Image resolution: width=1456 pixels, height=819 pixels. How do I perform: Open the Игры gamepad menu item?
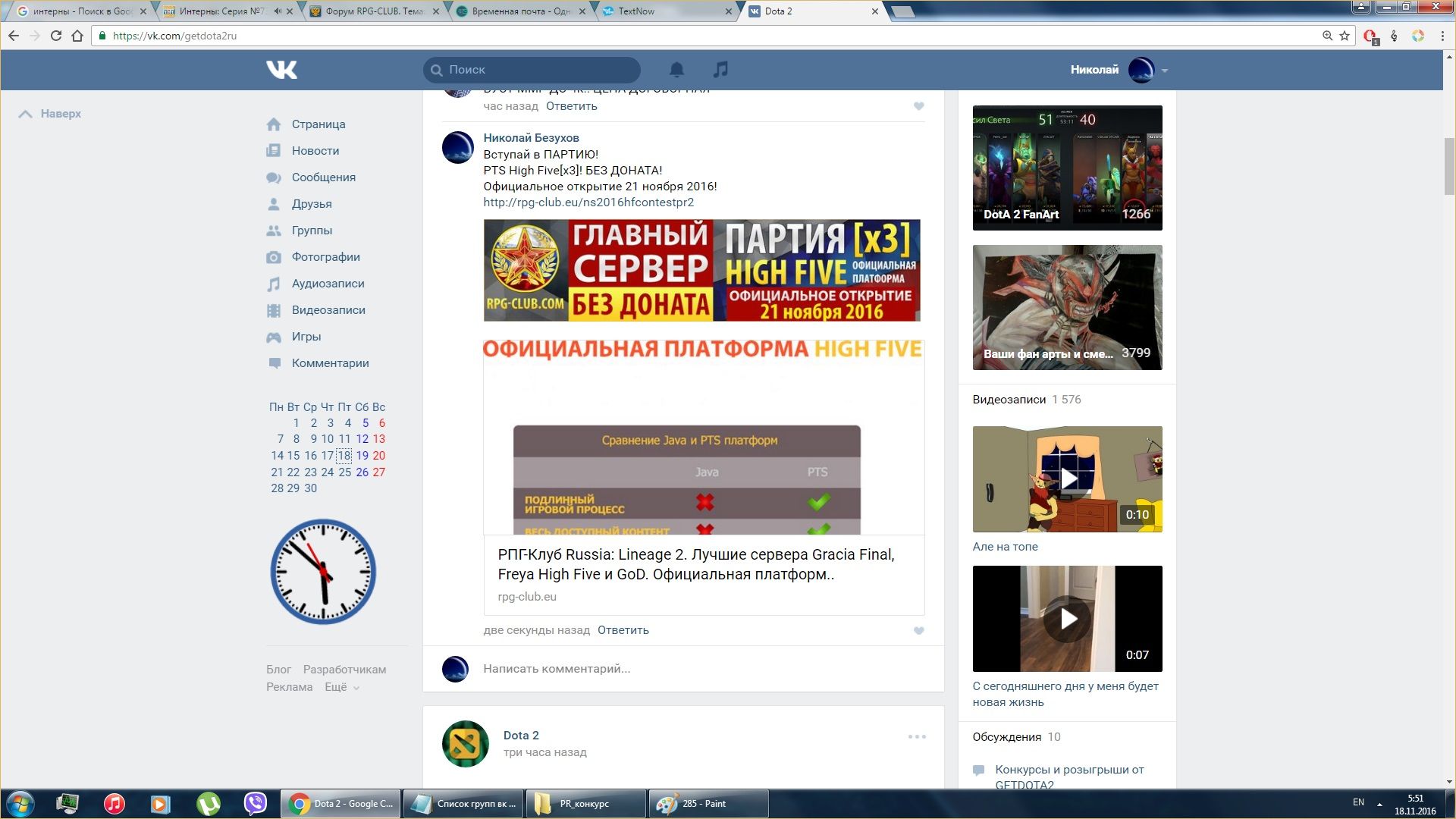click(306, 337)
